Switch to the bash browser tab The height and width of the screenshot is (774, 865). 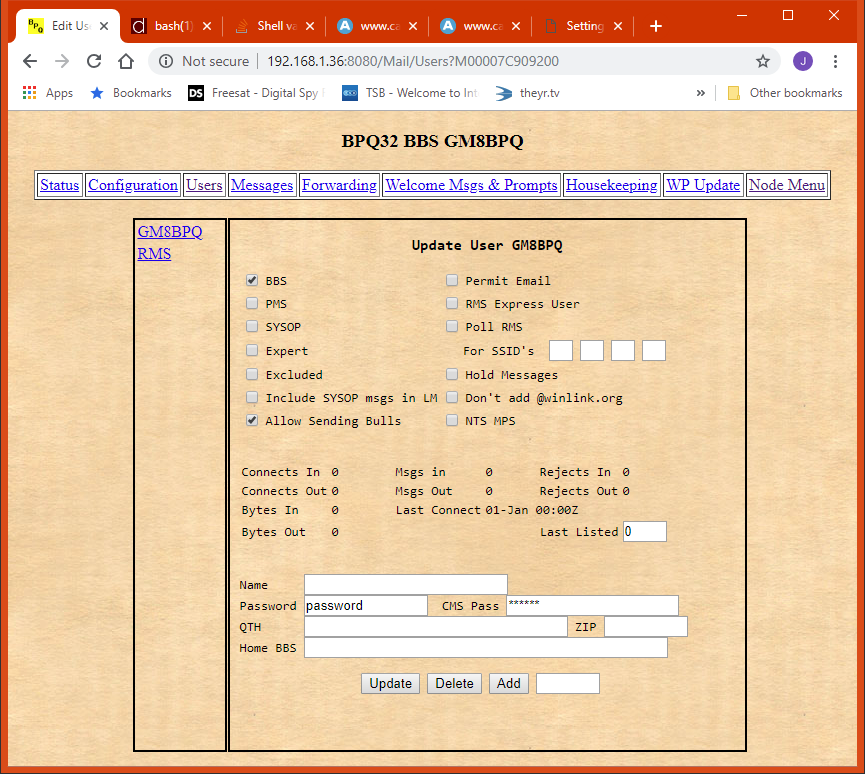click(x=170, y=26)
